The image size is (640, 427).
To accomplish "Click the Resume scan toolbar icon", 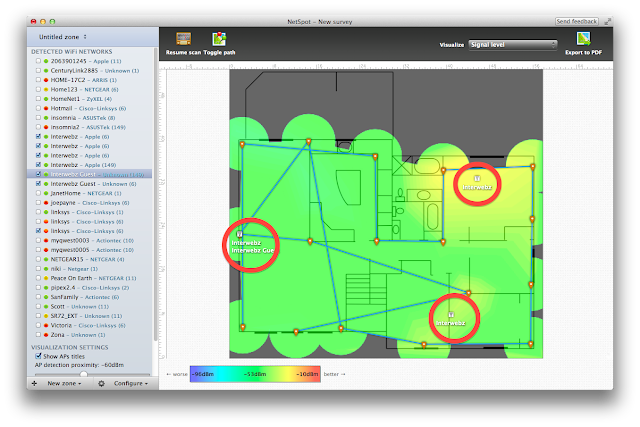I will (x=184, y=39).
